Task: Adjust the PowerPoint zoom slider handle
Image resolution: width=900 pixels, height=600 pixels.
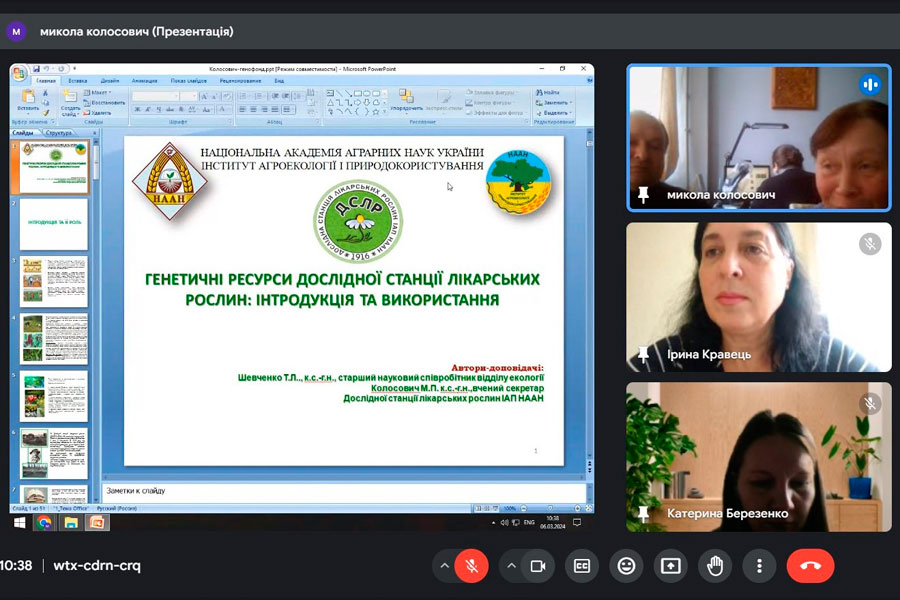Action: pyautogui.click(x=550, y=509)
